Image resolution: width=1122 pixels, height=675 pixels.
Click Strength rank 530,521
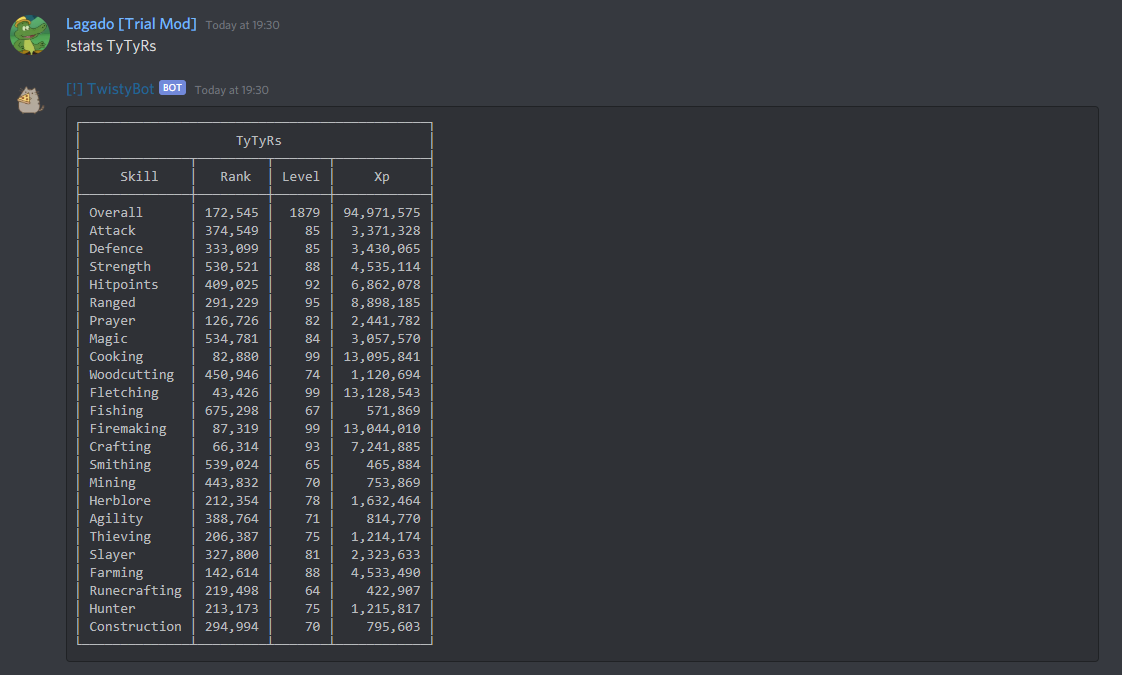(x=232, y=266)
